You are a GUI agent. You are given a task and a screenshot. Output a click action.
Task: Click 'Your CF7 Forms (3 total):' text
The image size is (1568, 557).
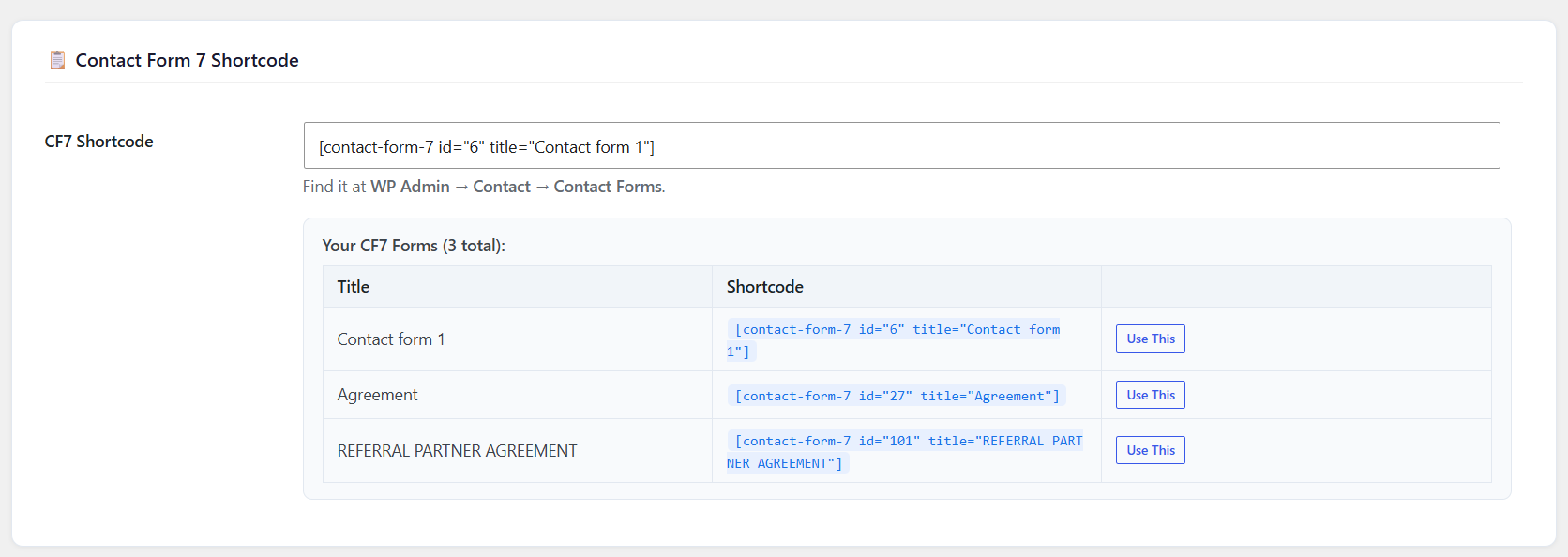click(414, 246)
